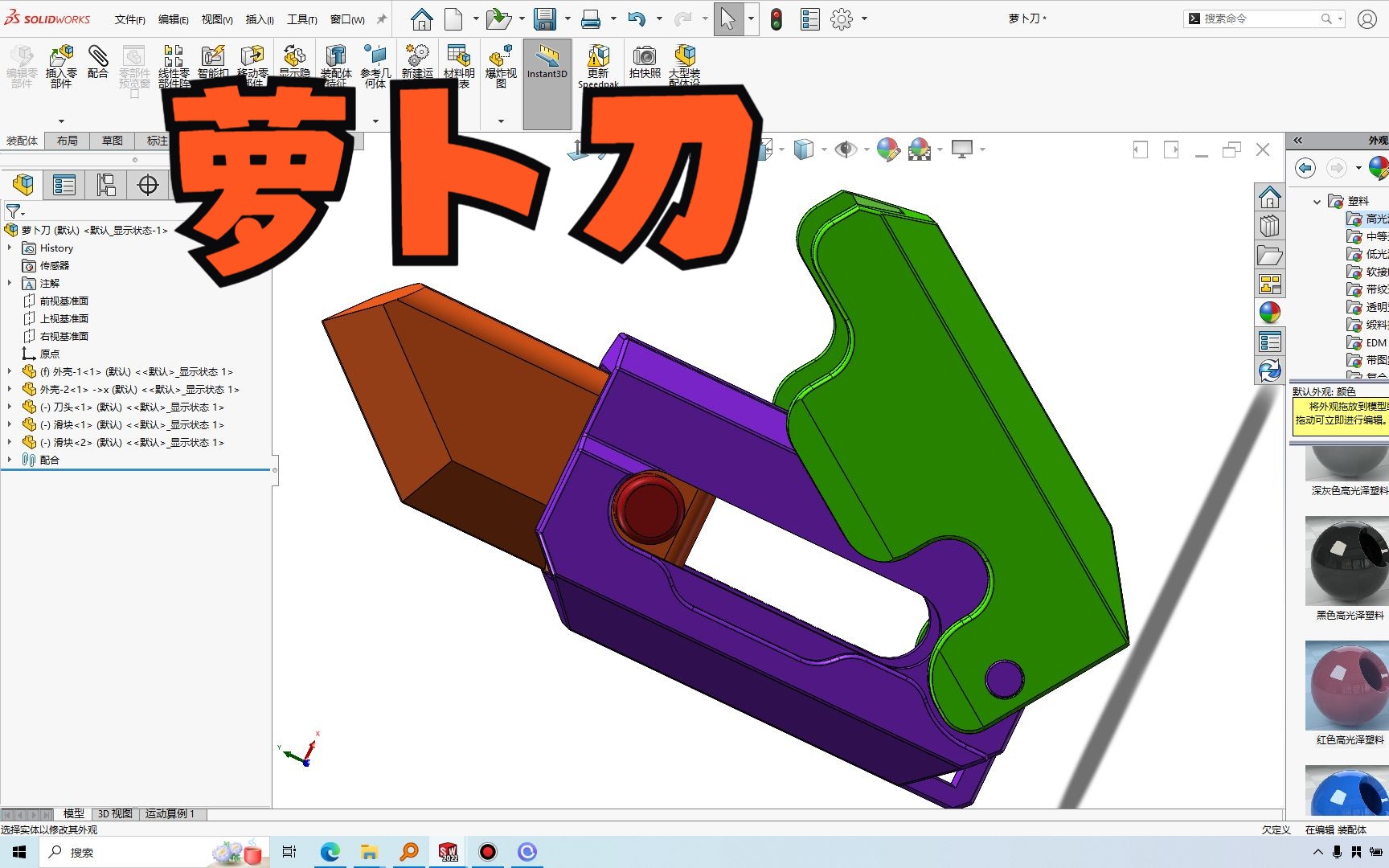Switch to the 草图 ribbon tab
Image resolution: width=1389 pixels, height=868 pixels.
pos(111,141)
